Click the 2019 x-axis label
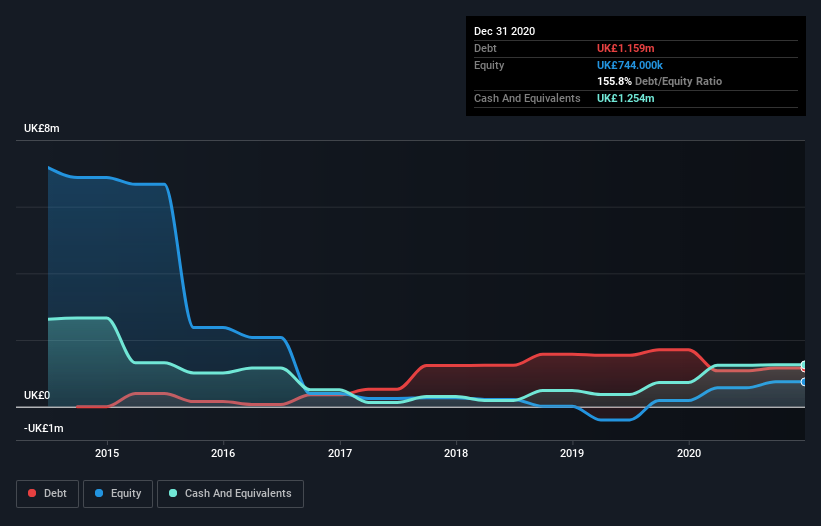This screenshot has height=526, width=821. click(x=572, y=453)
